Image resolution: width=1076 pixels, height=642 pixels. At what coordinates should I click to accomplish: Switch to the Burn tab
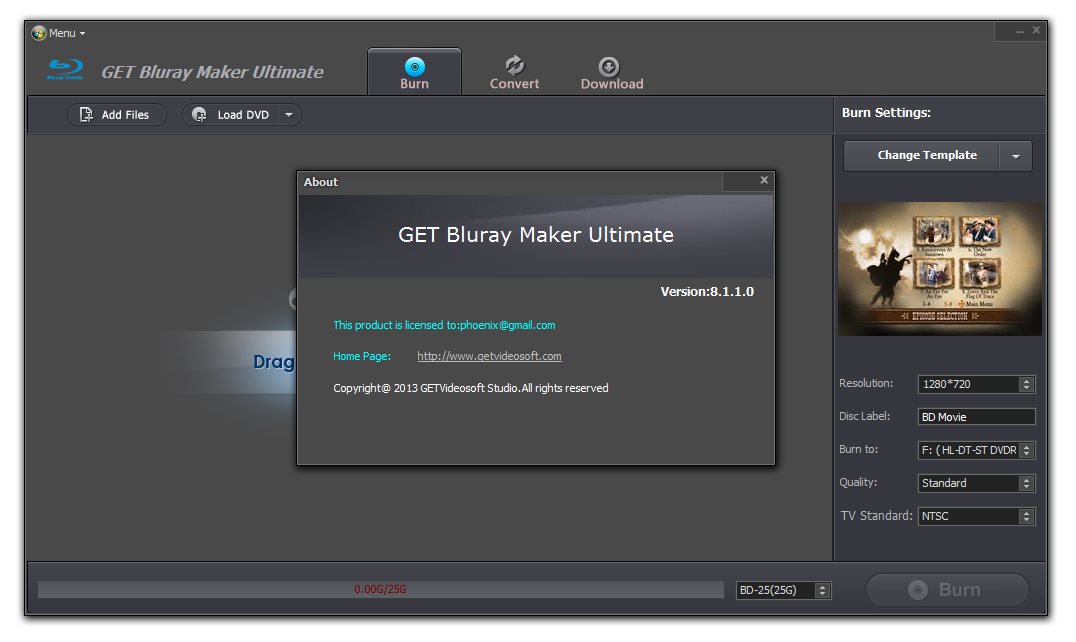[x=414, y=73]
